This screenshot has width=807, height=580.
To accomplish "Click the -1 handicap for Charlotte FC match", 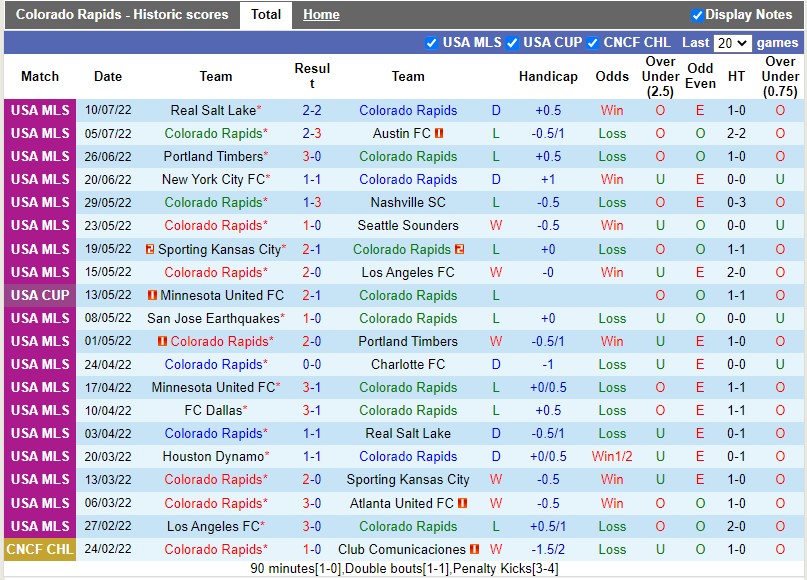I will click(548, 364).
